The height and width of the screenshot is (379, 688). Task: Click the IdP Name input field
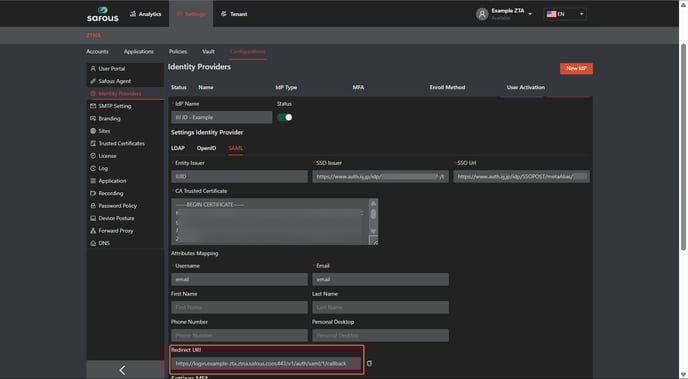pos(222,117)
